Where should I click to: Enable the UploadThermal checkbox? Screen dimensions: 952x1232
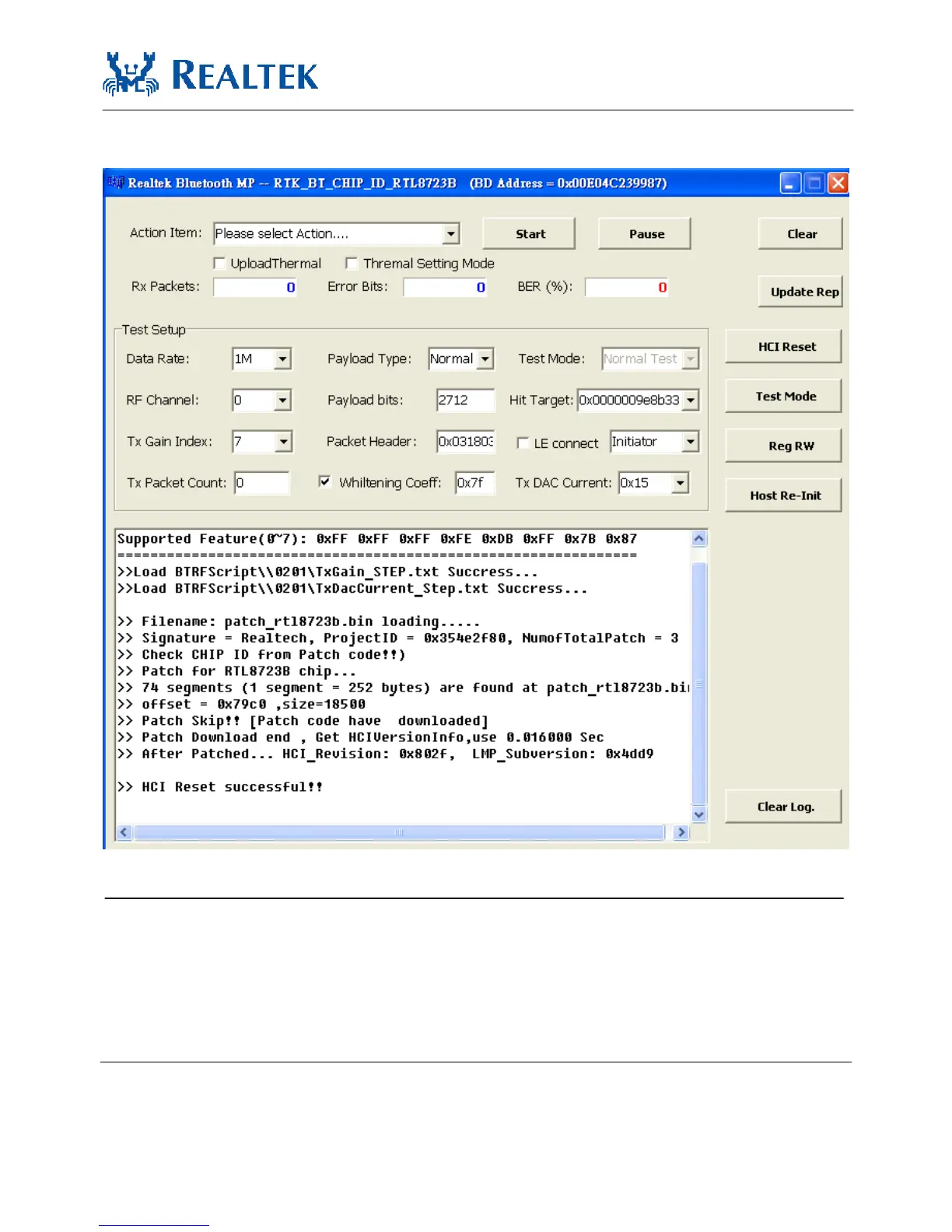[219, 264]
